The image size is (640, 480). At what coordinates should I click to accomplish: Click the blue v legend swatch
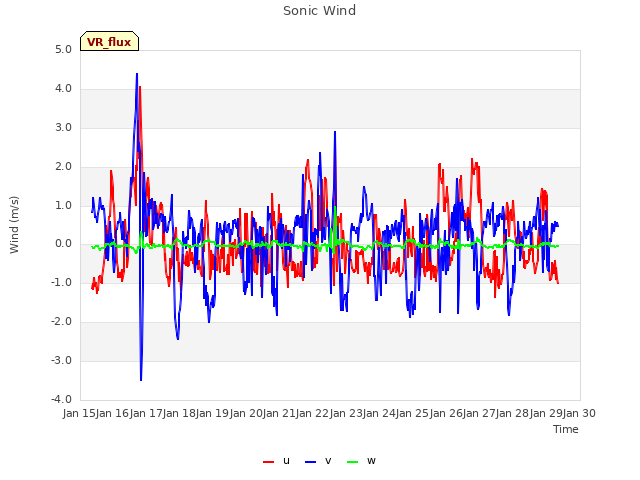click(310, 462)
